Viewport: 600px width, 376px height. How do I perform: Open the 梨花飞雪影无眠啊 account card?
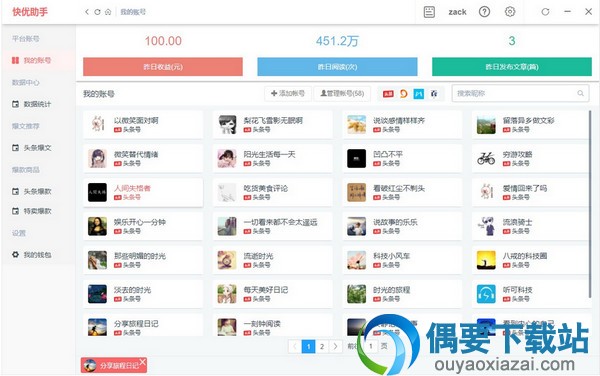[272, 125]
